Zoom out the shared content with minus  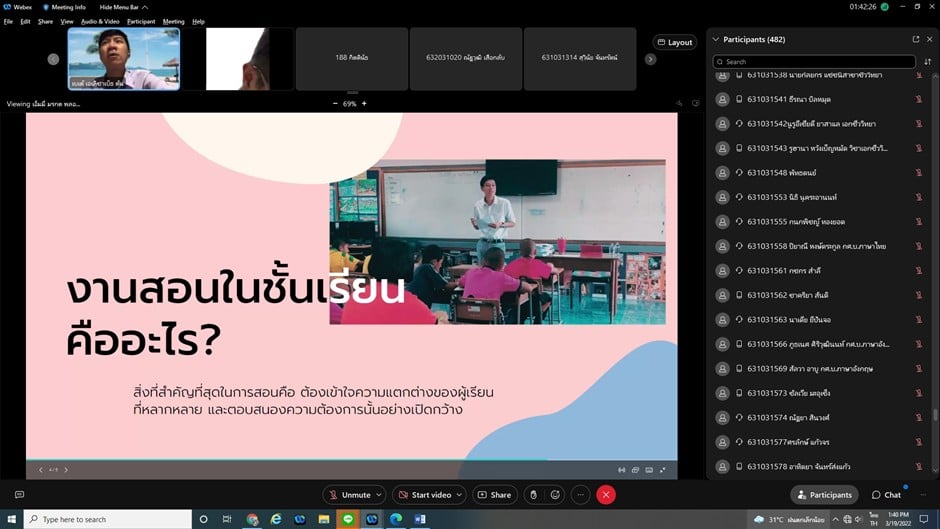[x=335, y=104]
